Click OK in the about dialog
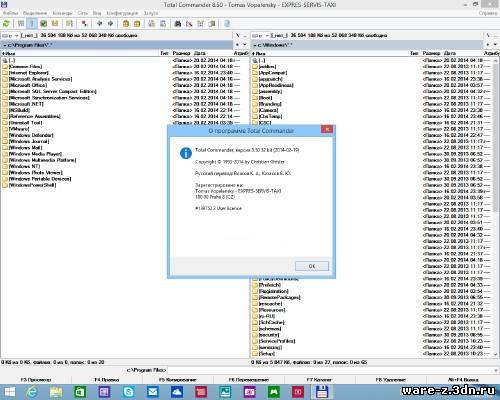This screenshot has height=400, width=500. pos(312,266)
